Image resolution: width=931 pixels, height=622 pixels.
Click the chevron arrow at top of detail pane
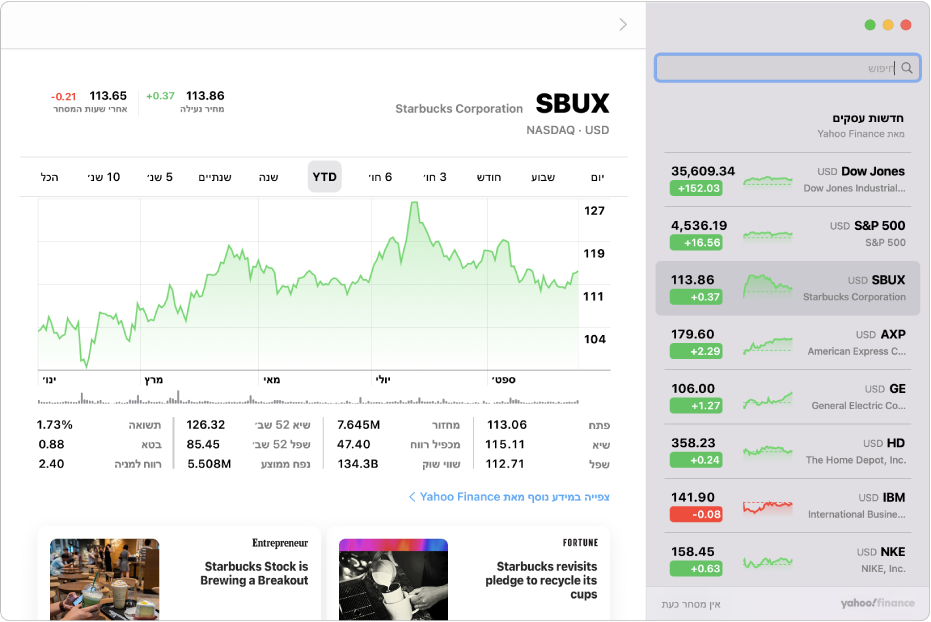coord(623,24)
